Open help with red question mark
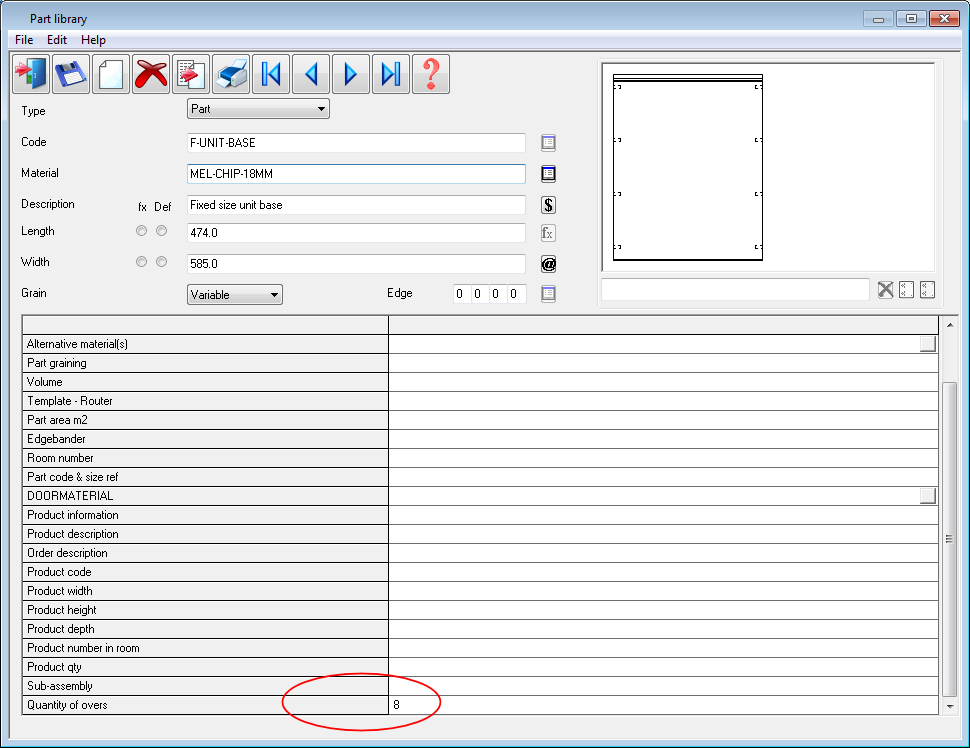The height and width of the screenshot is (748, 970). 431,74
